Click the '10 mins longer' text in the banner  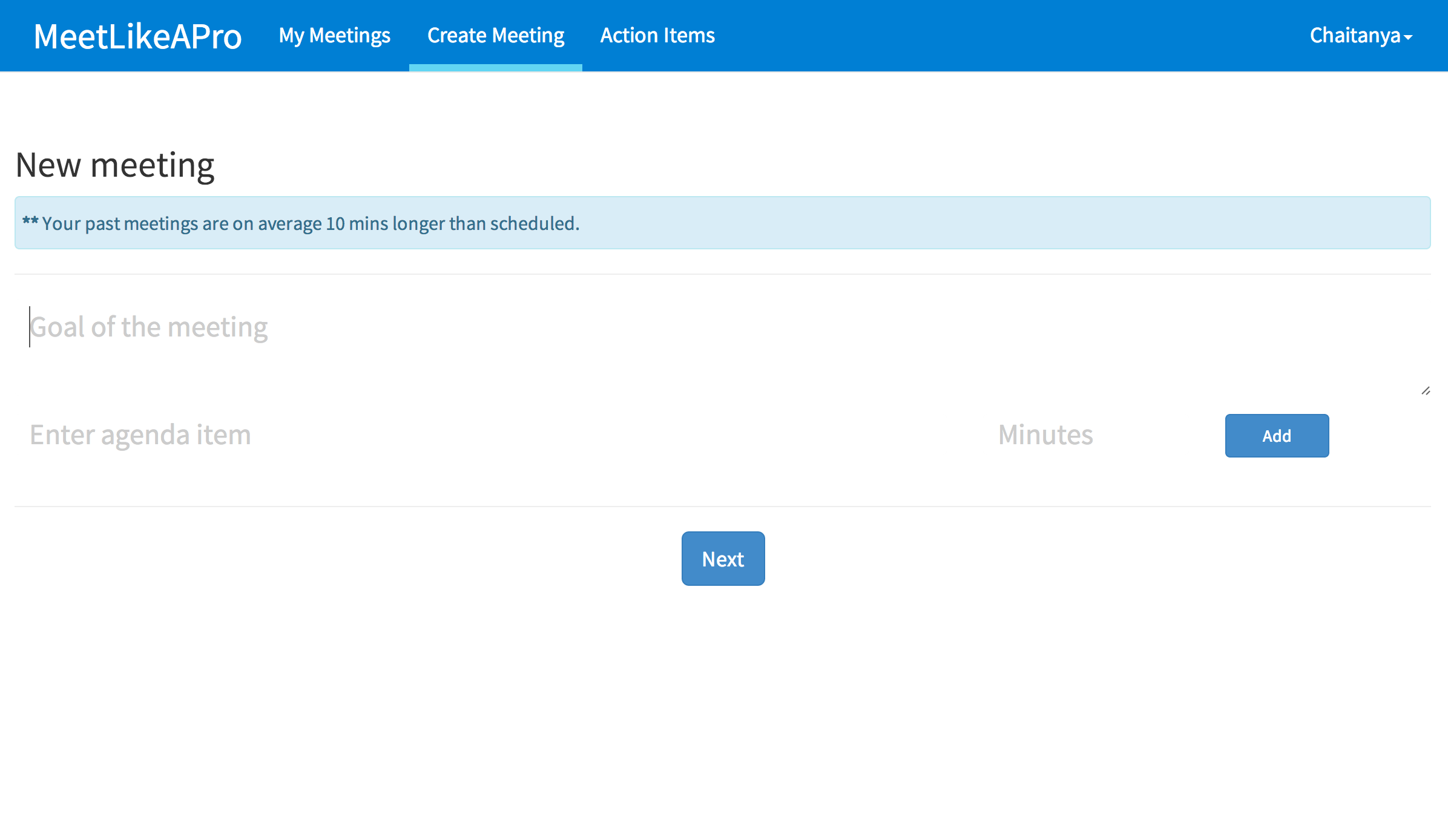[385, 224]
